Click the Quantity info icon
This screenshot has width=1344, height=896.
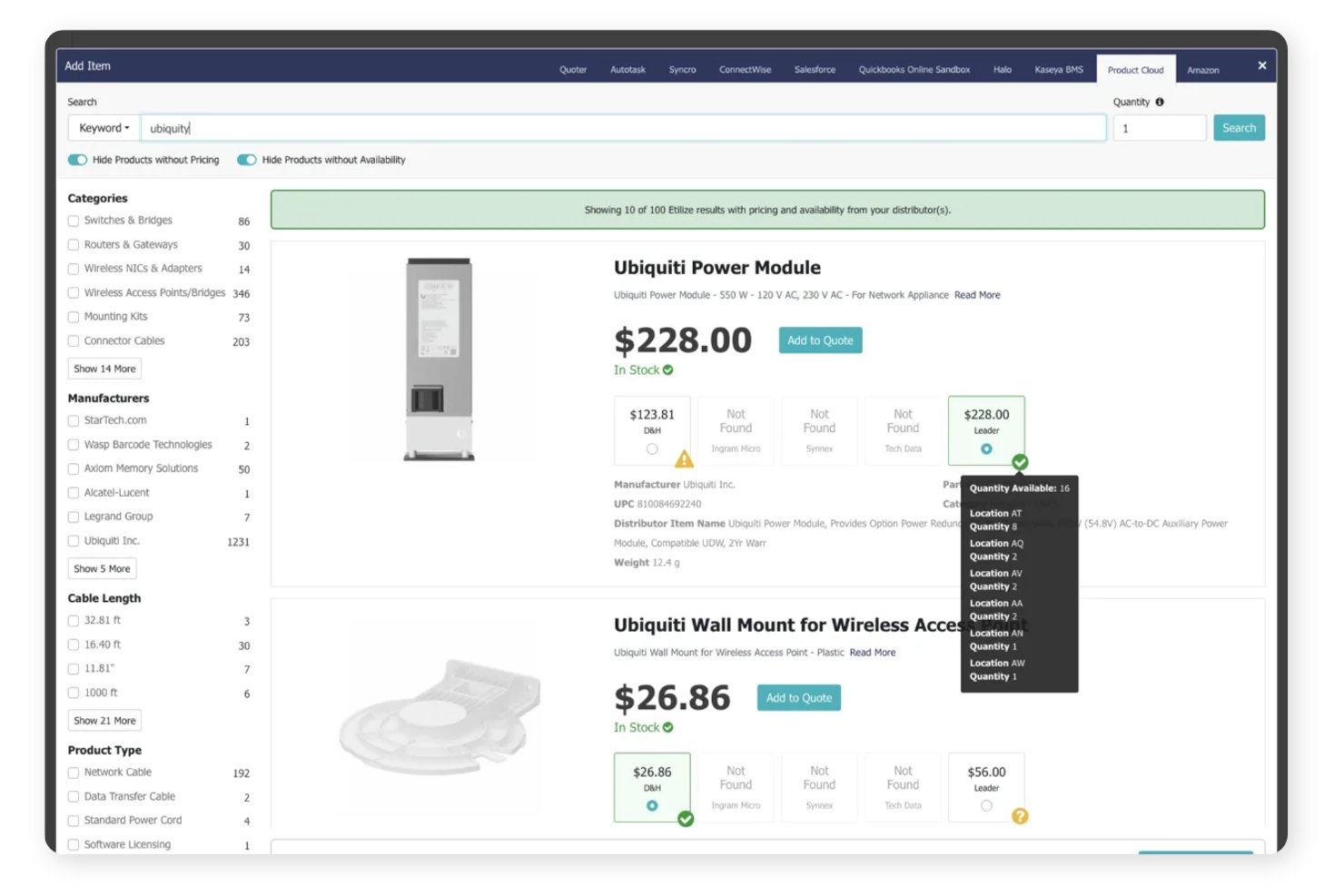[1160, 102]
